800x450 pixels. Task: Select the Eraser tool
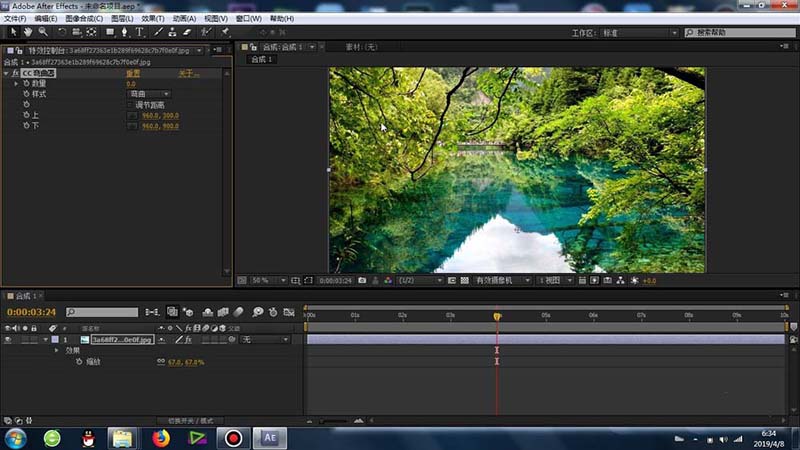tap(187, 32)
